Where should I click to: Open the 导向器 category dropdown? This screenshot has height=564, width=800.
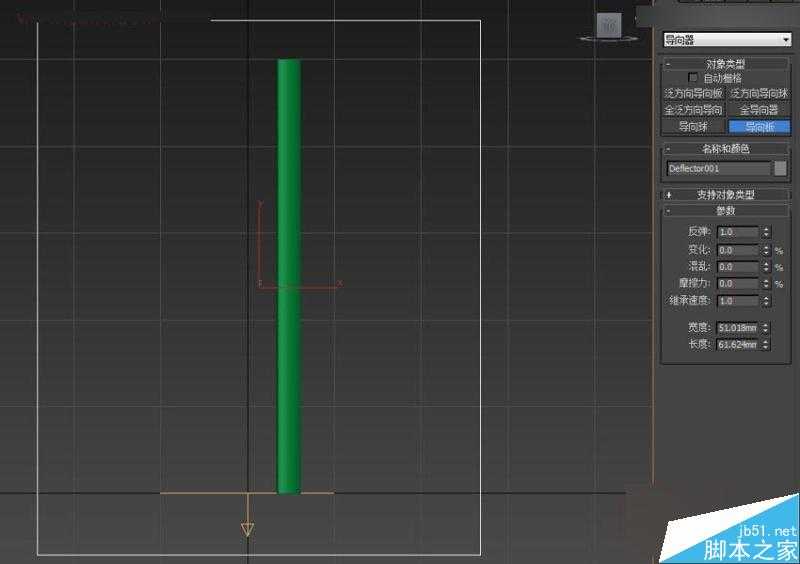click(x=727, y=39)
